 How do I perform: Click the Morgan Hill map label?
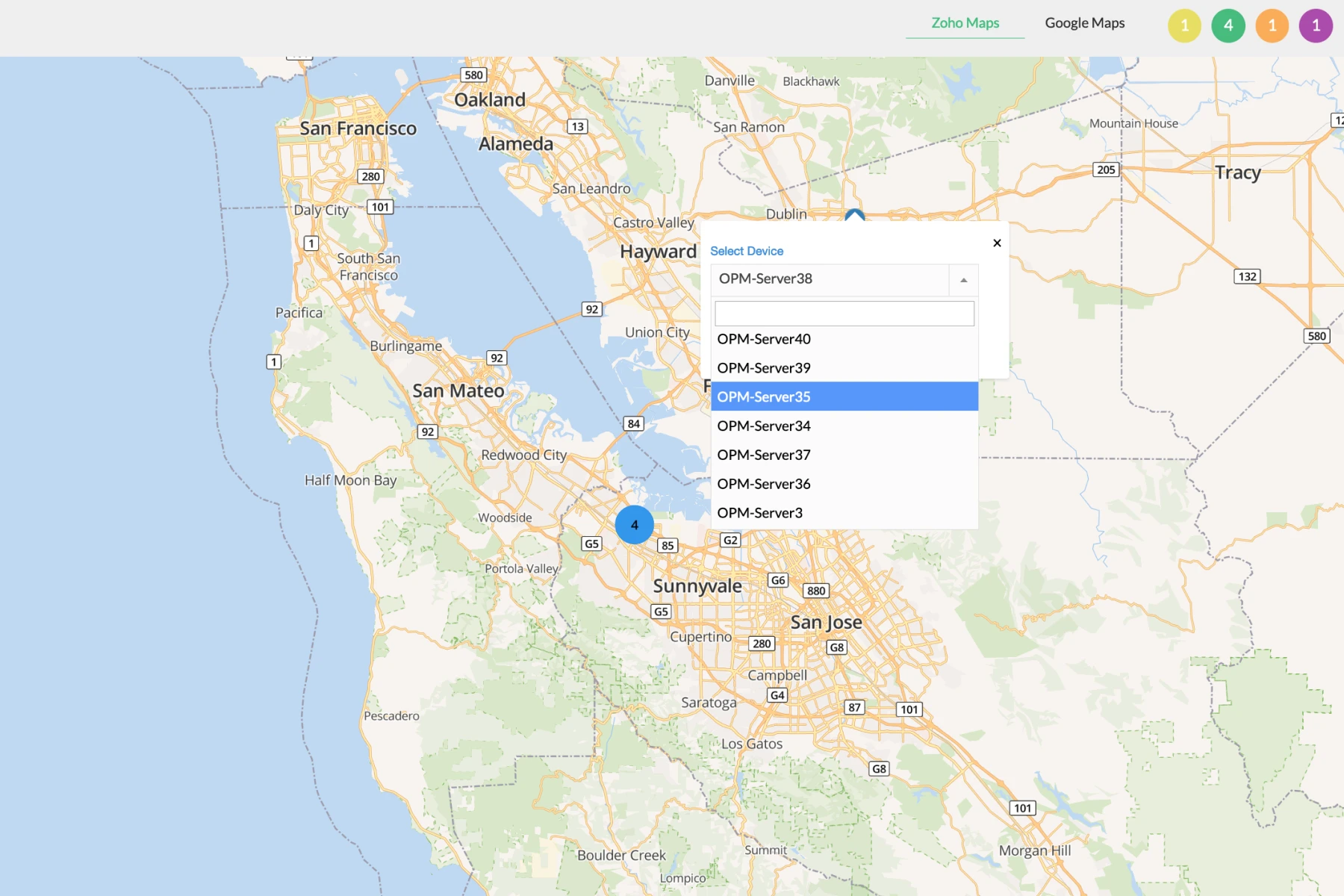[x=1035, y=850]
